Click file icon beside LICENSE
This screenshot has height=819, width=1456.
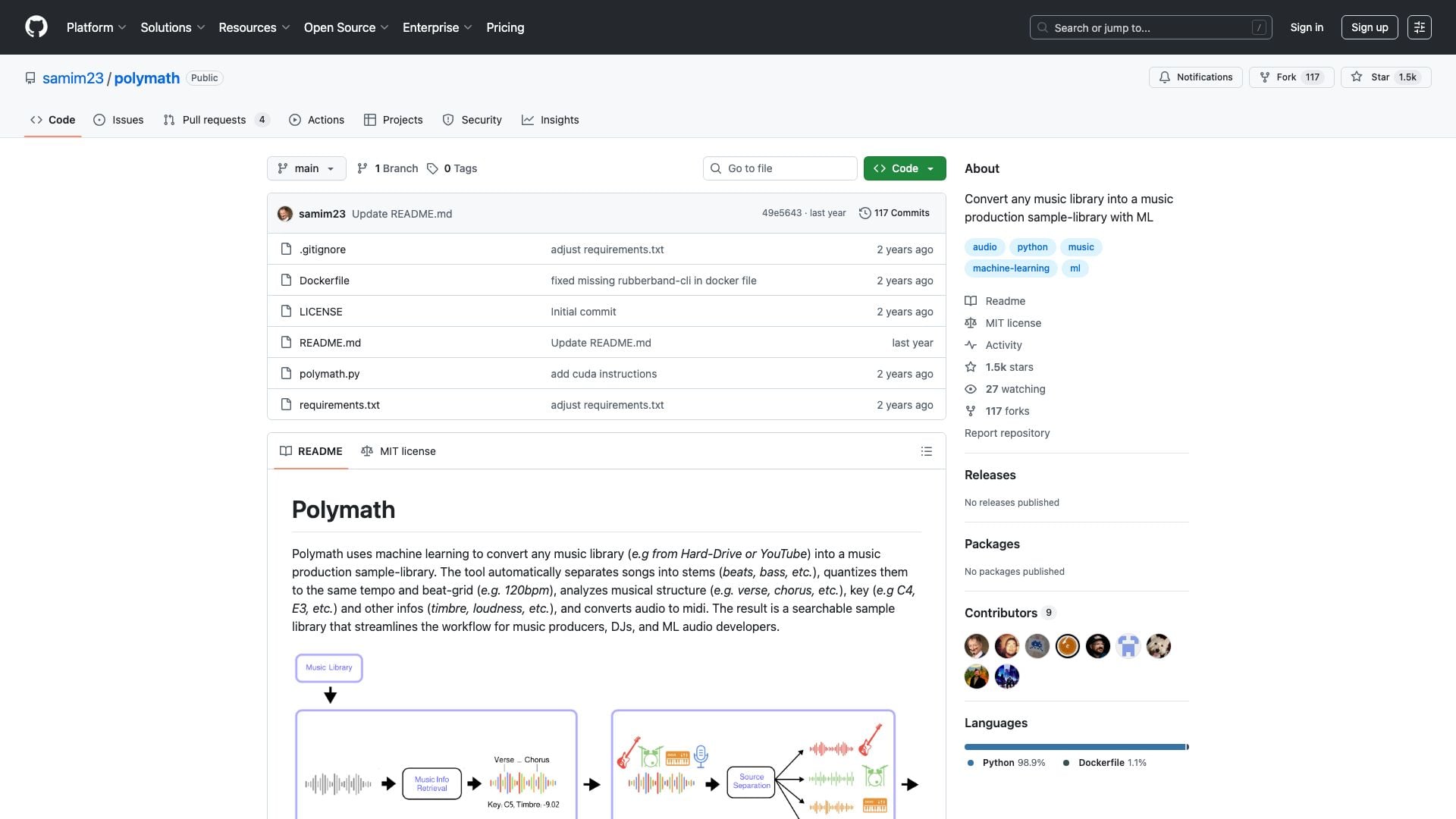click(286, 311)
